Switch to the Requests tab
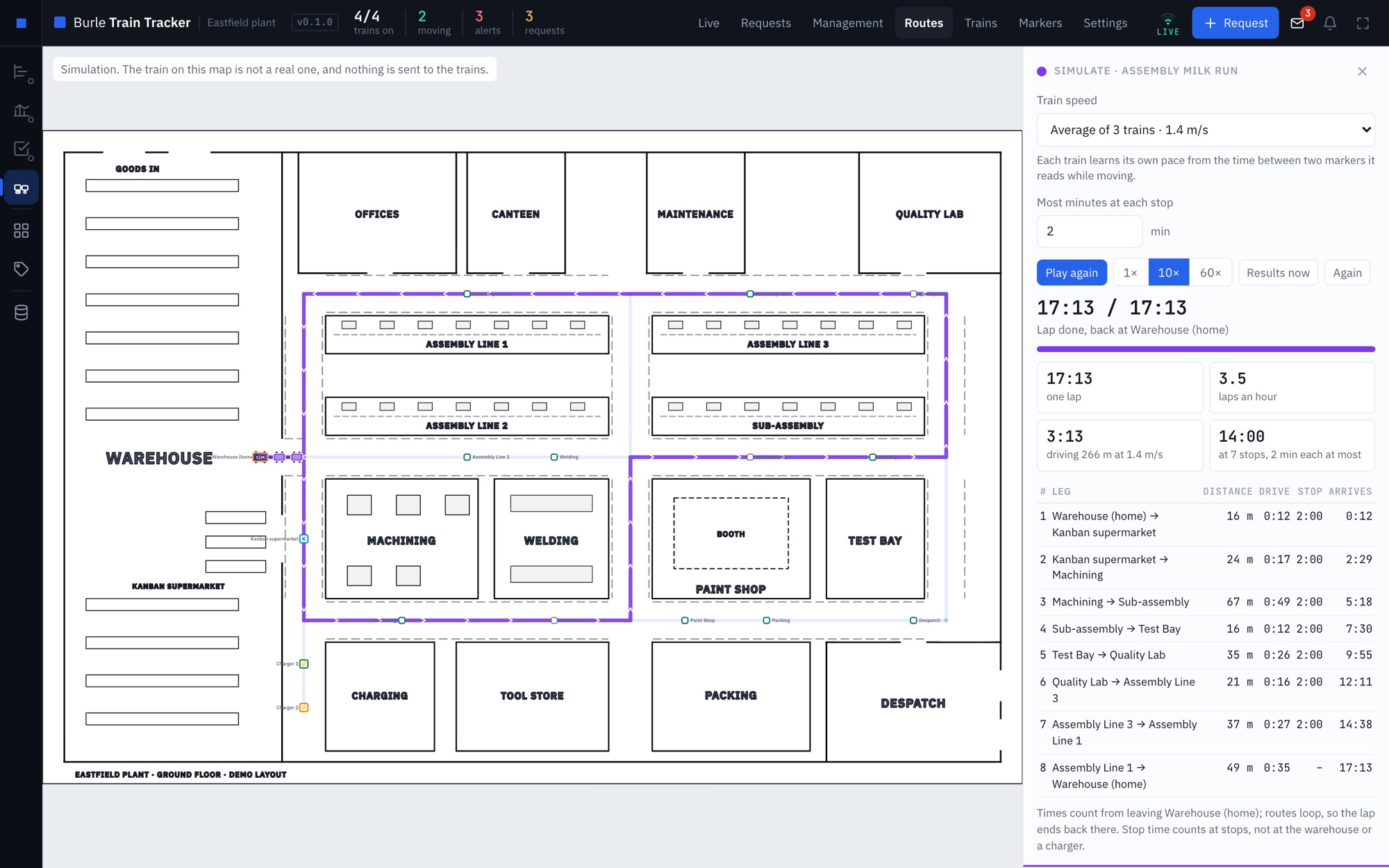This screenshot has width=1389, height=868. (x=765, y=23)
